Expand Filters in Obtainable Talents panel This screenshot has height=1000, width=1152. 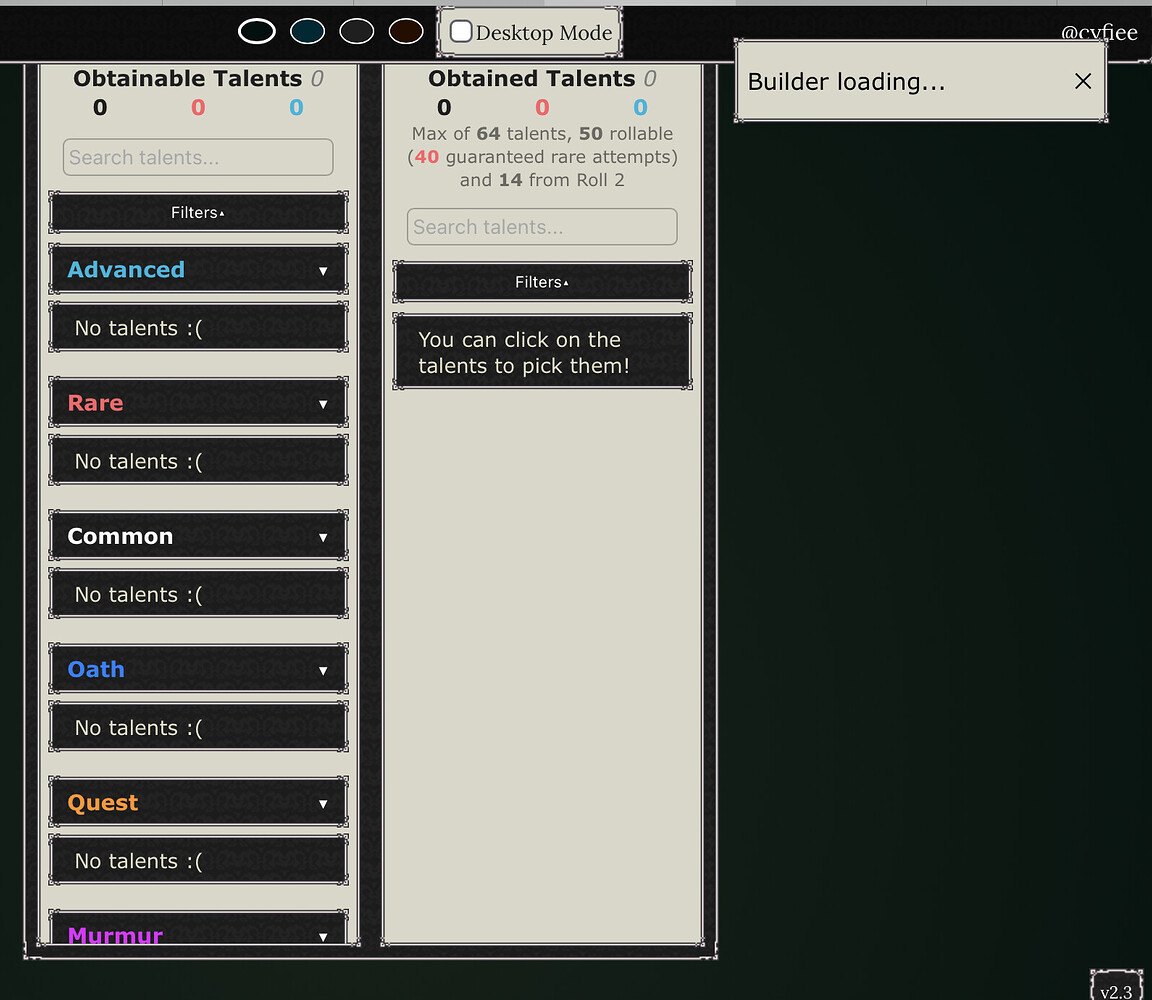[198, 213]
